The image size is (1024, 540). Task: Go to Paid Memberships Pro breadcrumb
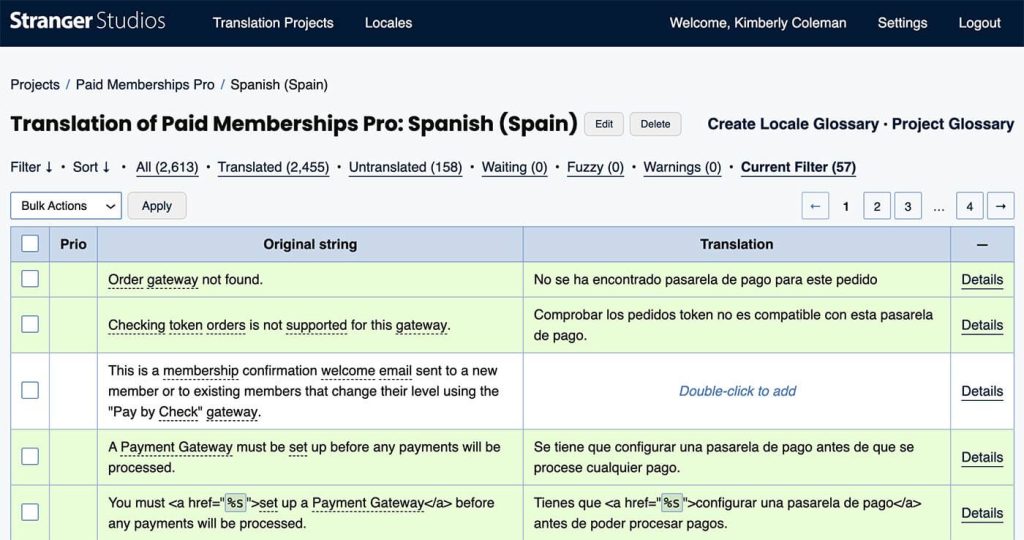(x=145, y=85)
